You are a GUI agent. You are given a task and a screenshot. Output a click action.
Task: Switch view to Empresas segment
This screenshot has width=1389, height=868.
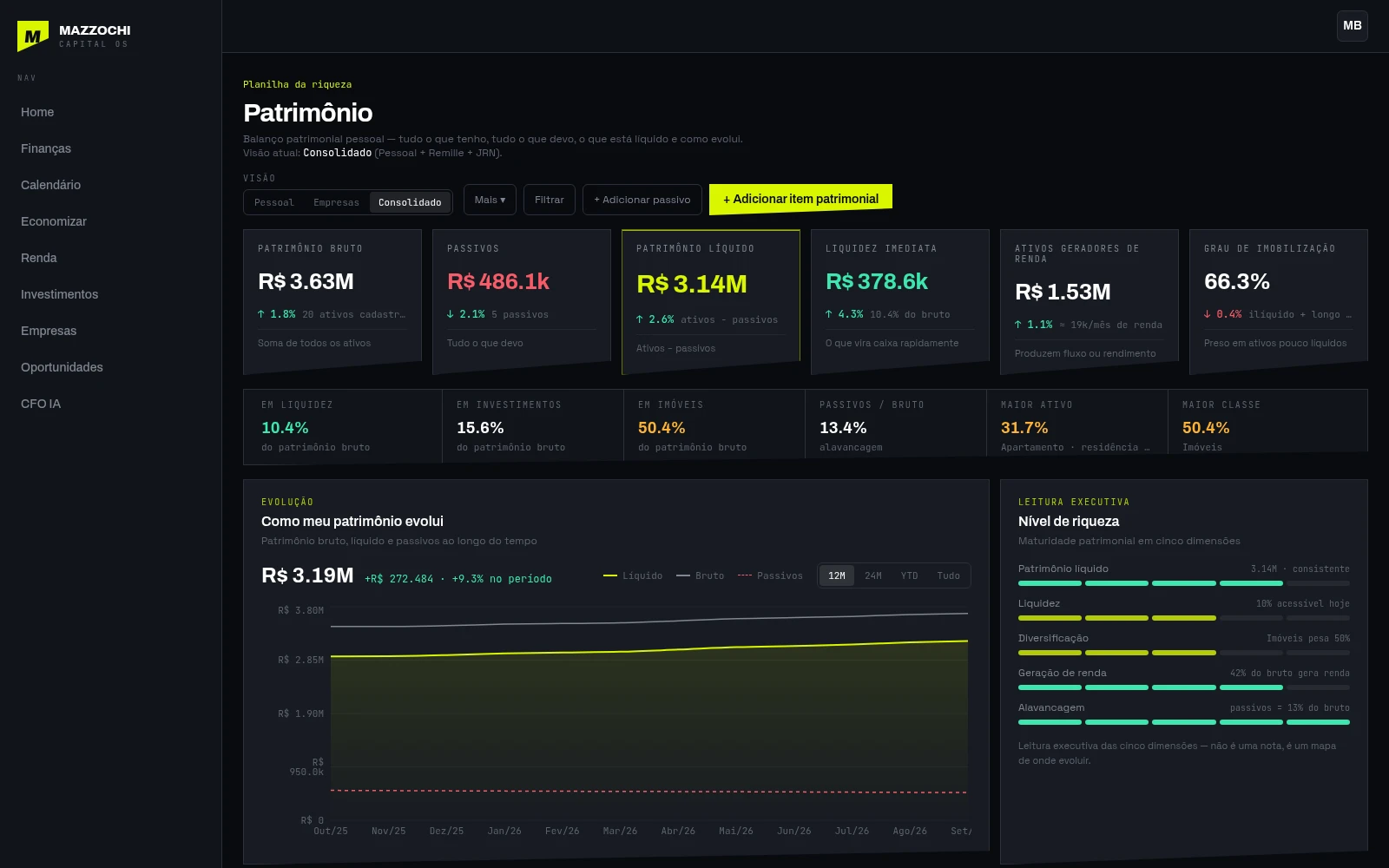point(336,202)
